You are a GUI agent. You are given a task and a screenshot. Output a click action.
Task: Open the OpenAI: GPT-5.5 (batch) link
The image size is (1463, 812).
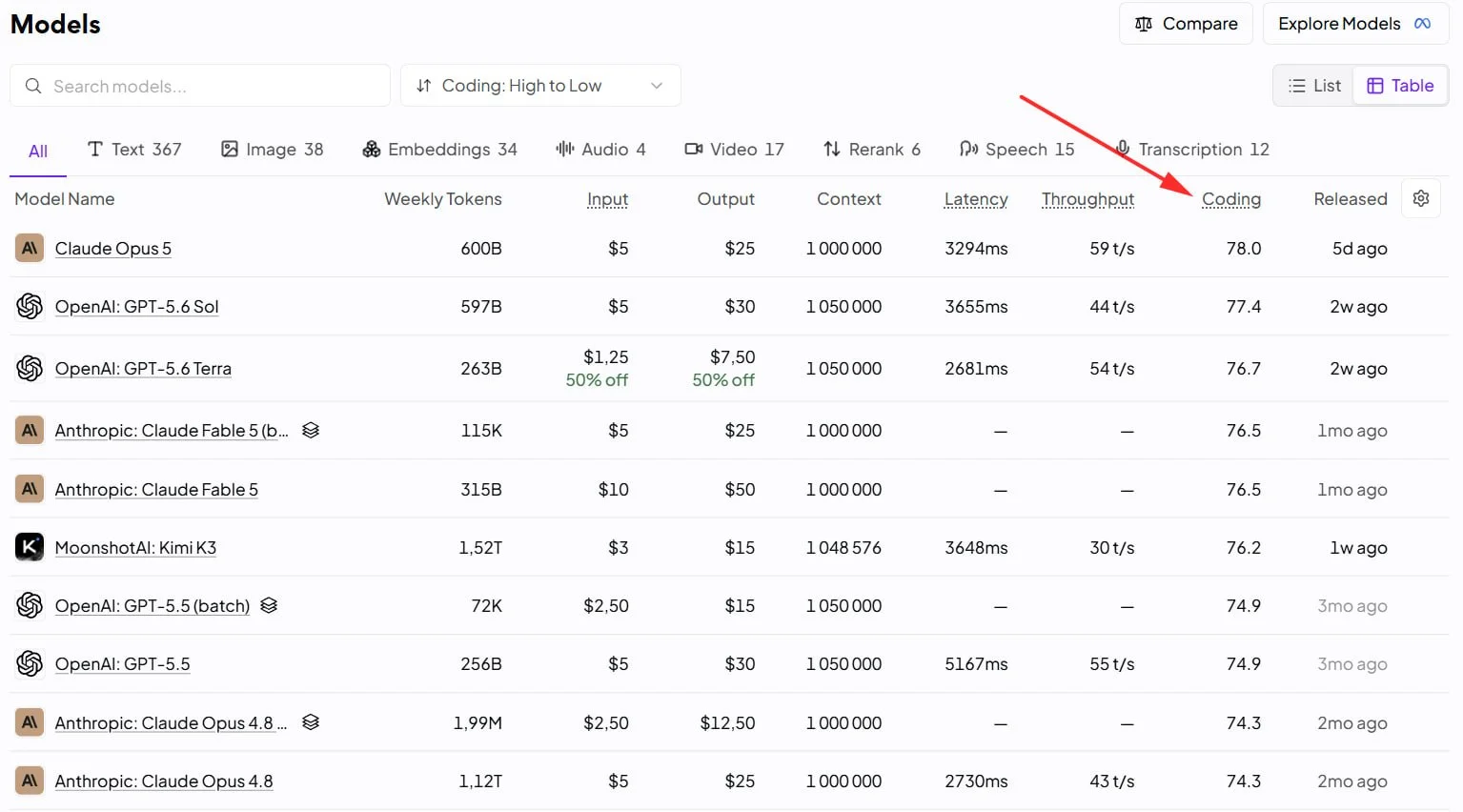(152, 606)
